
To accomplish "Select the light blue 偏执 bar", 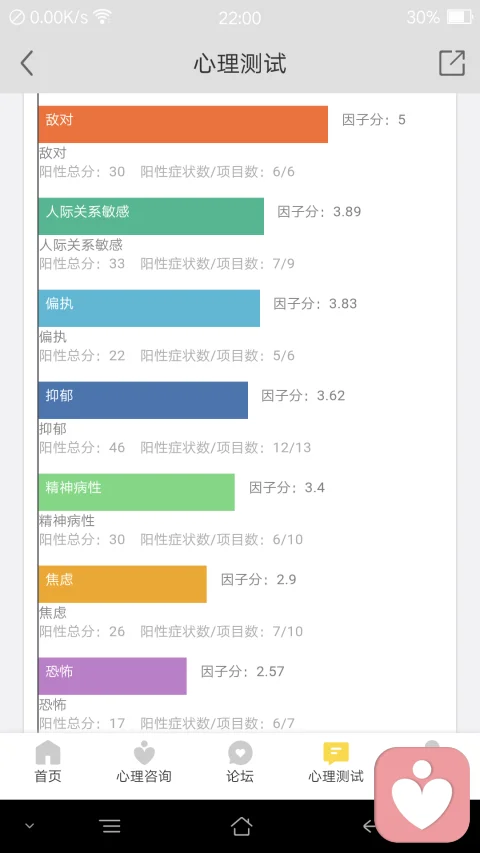I will 149,308.
